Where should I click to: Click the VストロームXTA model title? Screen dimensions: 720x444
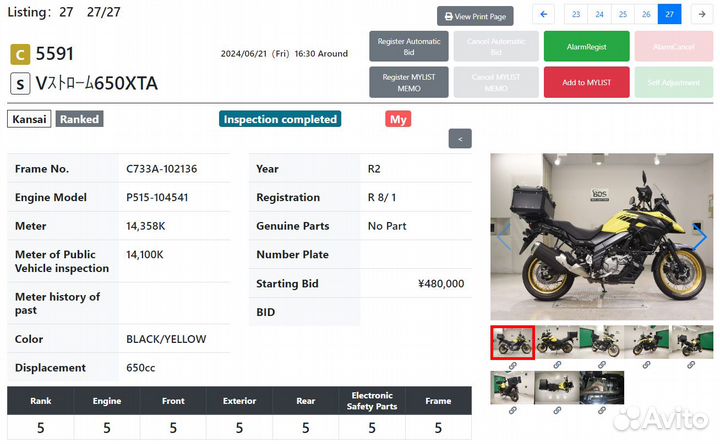click(96, 84)
